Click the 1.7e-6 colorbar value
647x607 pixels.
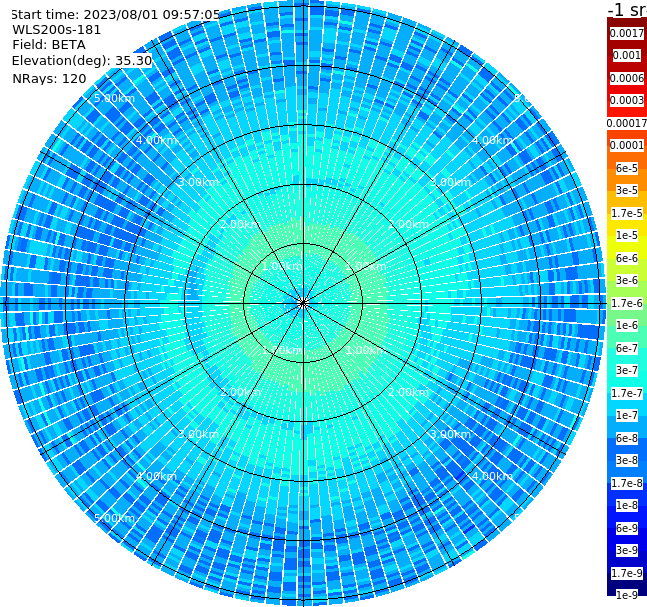click(x=627, y=303)
